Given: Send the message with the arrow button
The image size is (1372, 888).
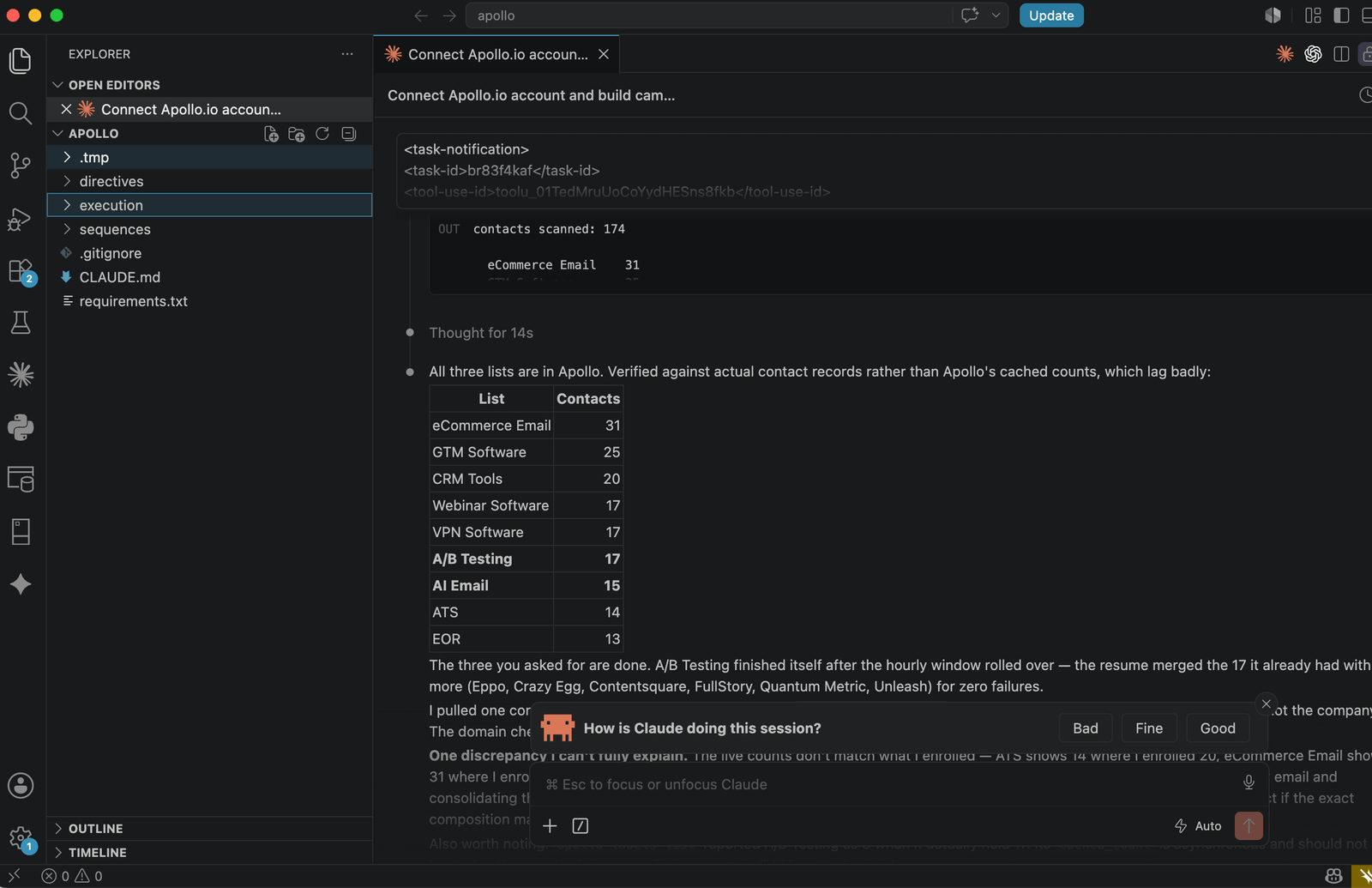Looking at the screenshot, I should [1249, 825].
